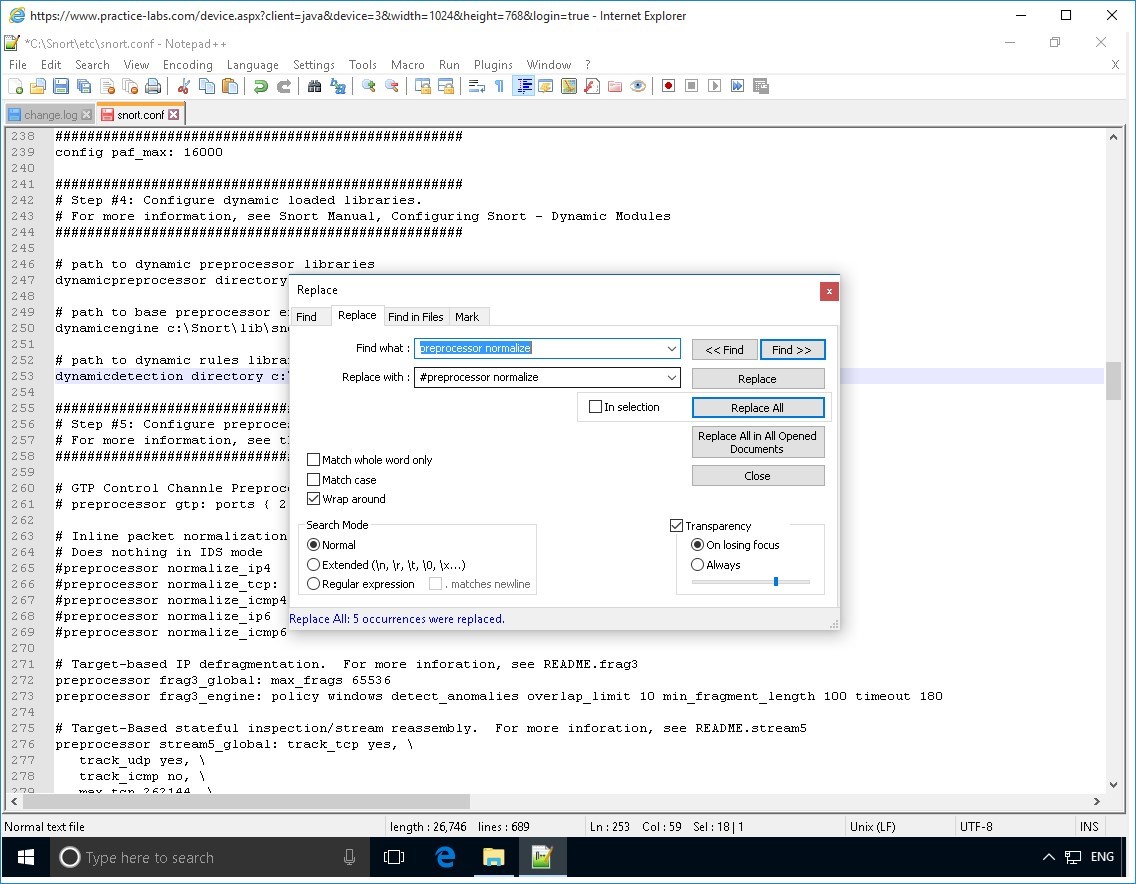Image resolution: width=1136 pixels, height=884 pixels.
Task: Expand the Replace with dropdown list
Action: coord(672,378)
